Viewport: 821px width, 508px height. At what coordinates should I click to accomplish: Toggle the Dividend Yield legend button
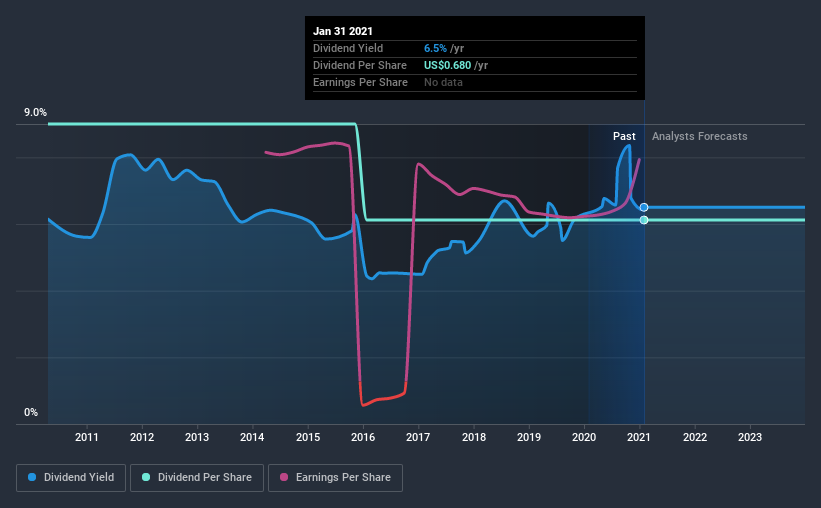click(x=71, y=478)
